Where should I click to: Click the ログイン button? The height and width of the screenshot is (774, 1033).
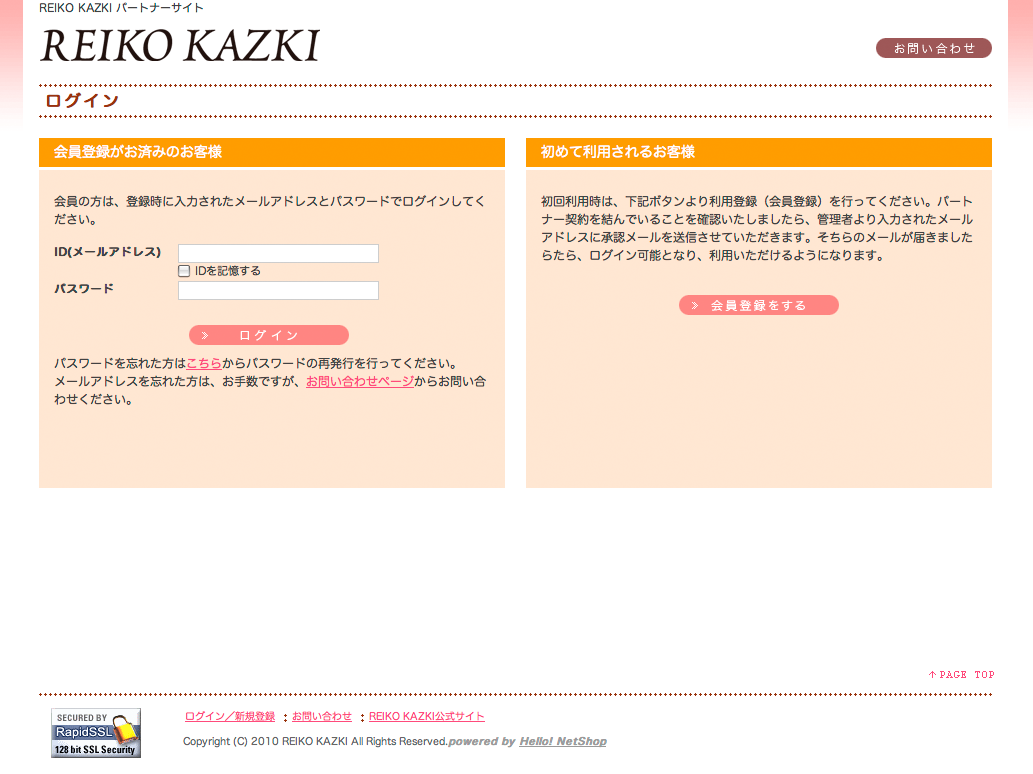point(269,335)
